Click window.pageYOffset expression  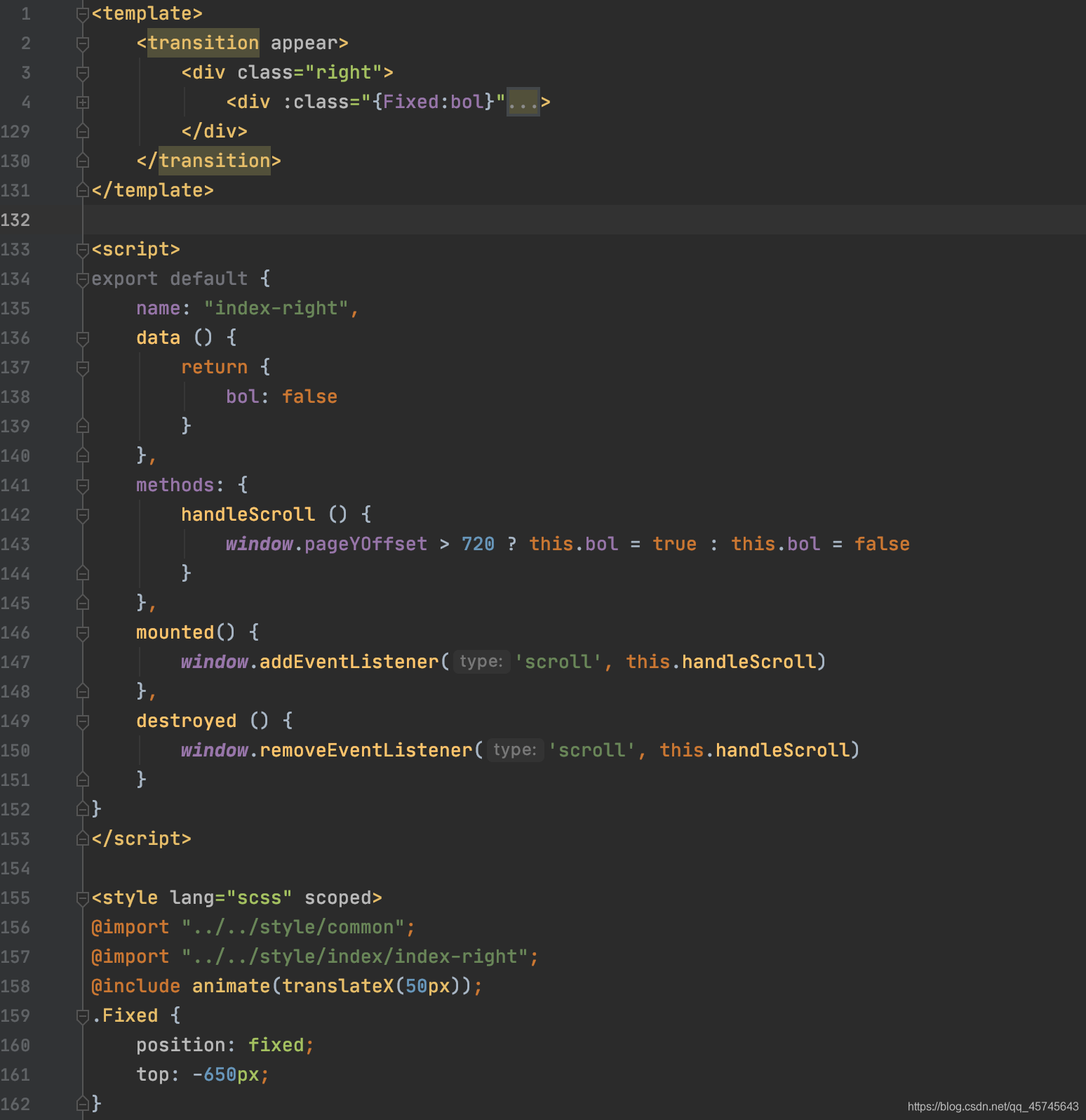[326, 545]
